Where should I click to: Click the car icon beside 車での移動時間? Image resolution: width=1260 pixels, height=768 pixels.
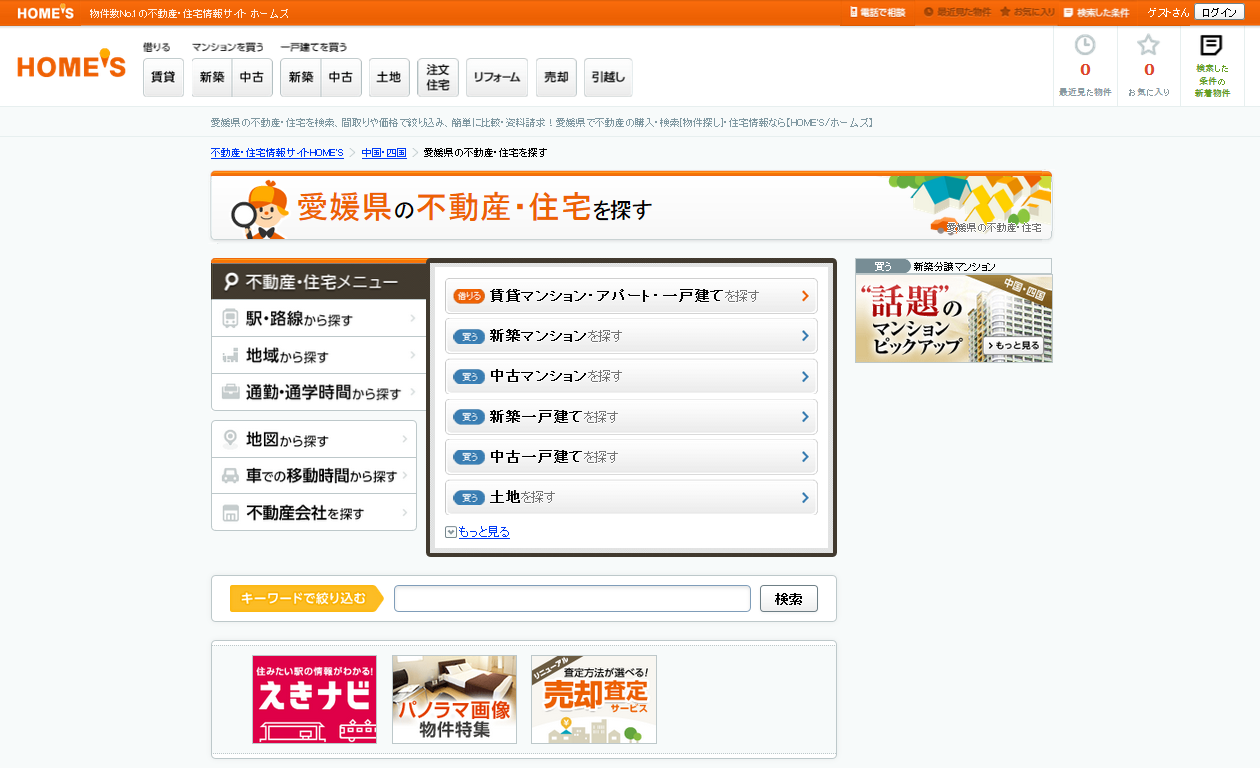pyautogui.click(x=230, y=476)
